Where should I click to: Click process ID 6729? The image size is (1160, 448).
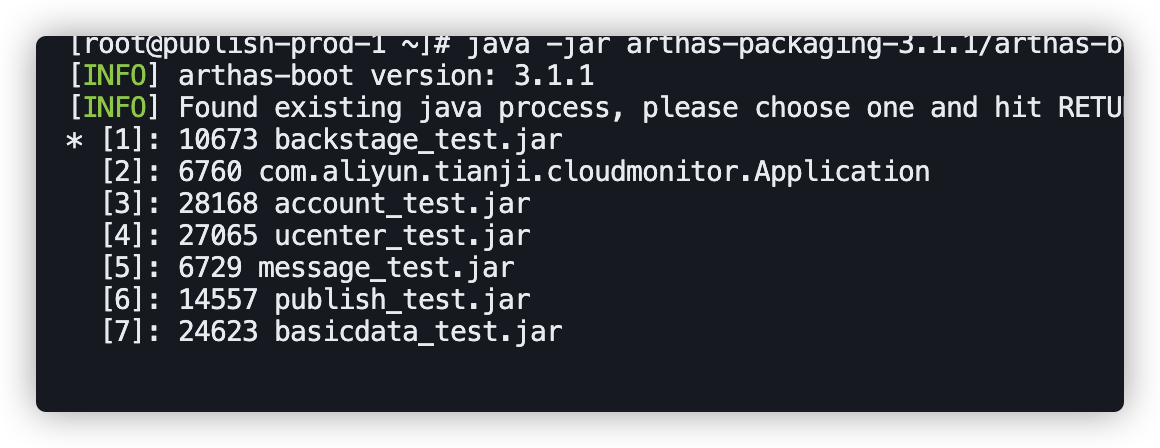coord(210,268)
